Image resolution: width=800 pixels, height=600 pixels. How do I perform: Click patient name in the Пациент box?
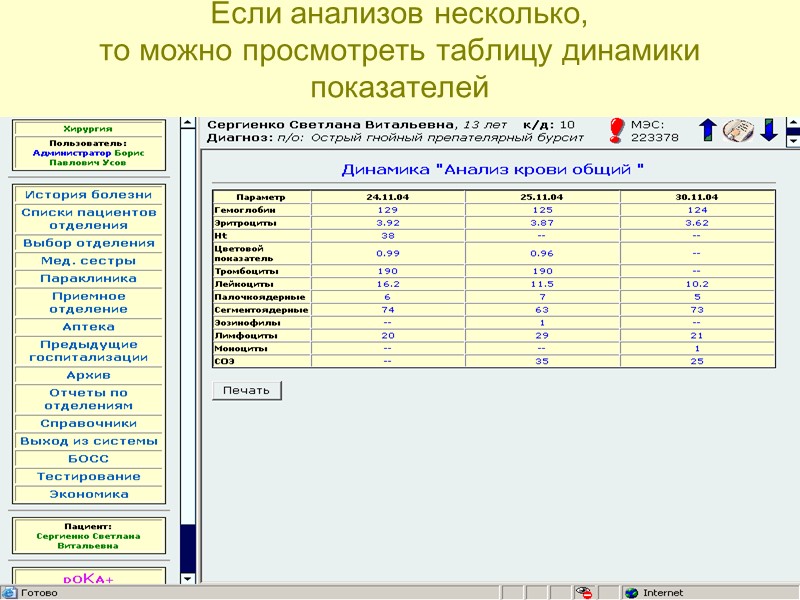point(88,541)
